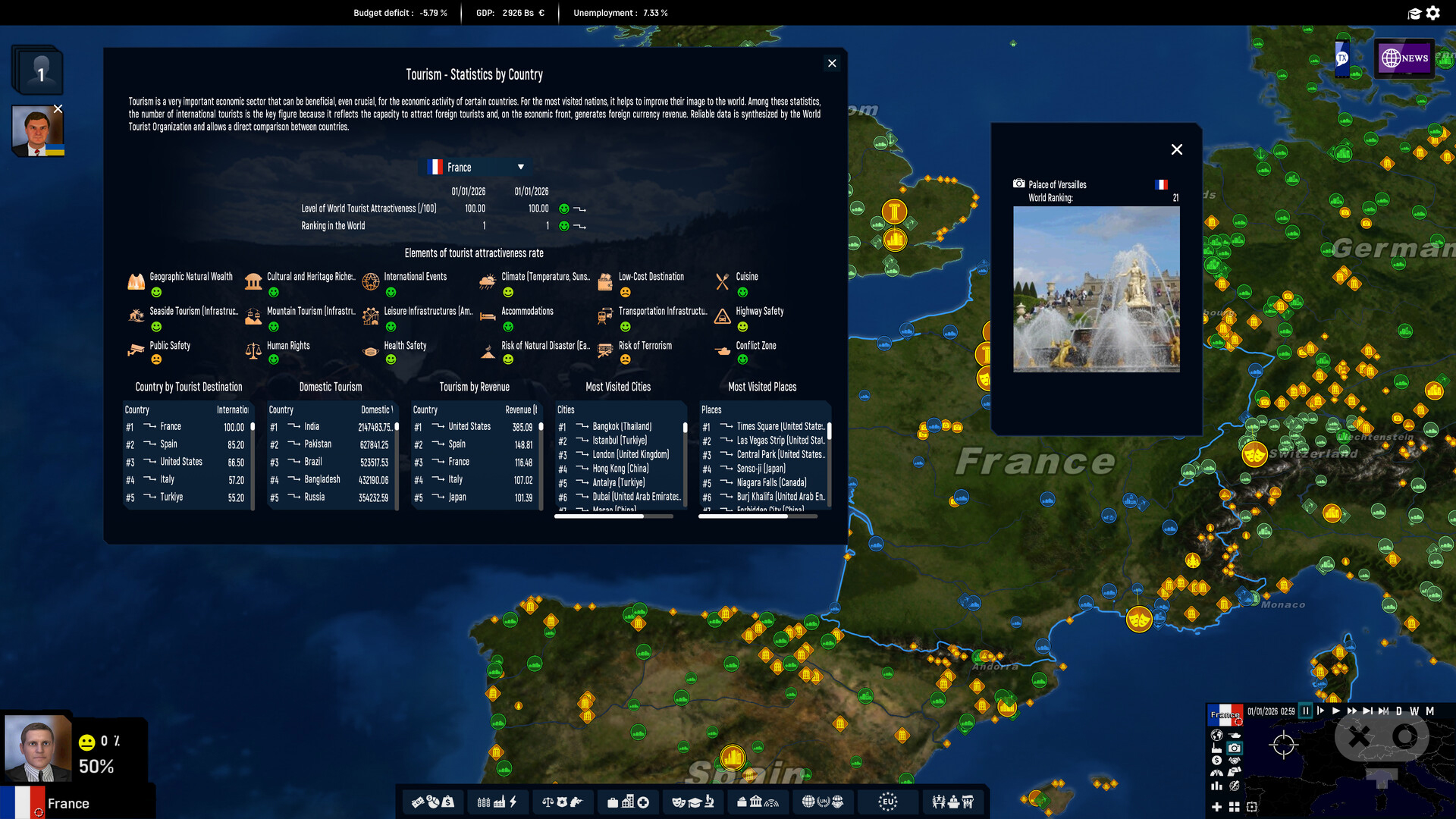The image size is (1456, 819).
Task: Open the NEWS globe button
Action: pyautogui.click(x=1404, y=58)
